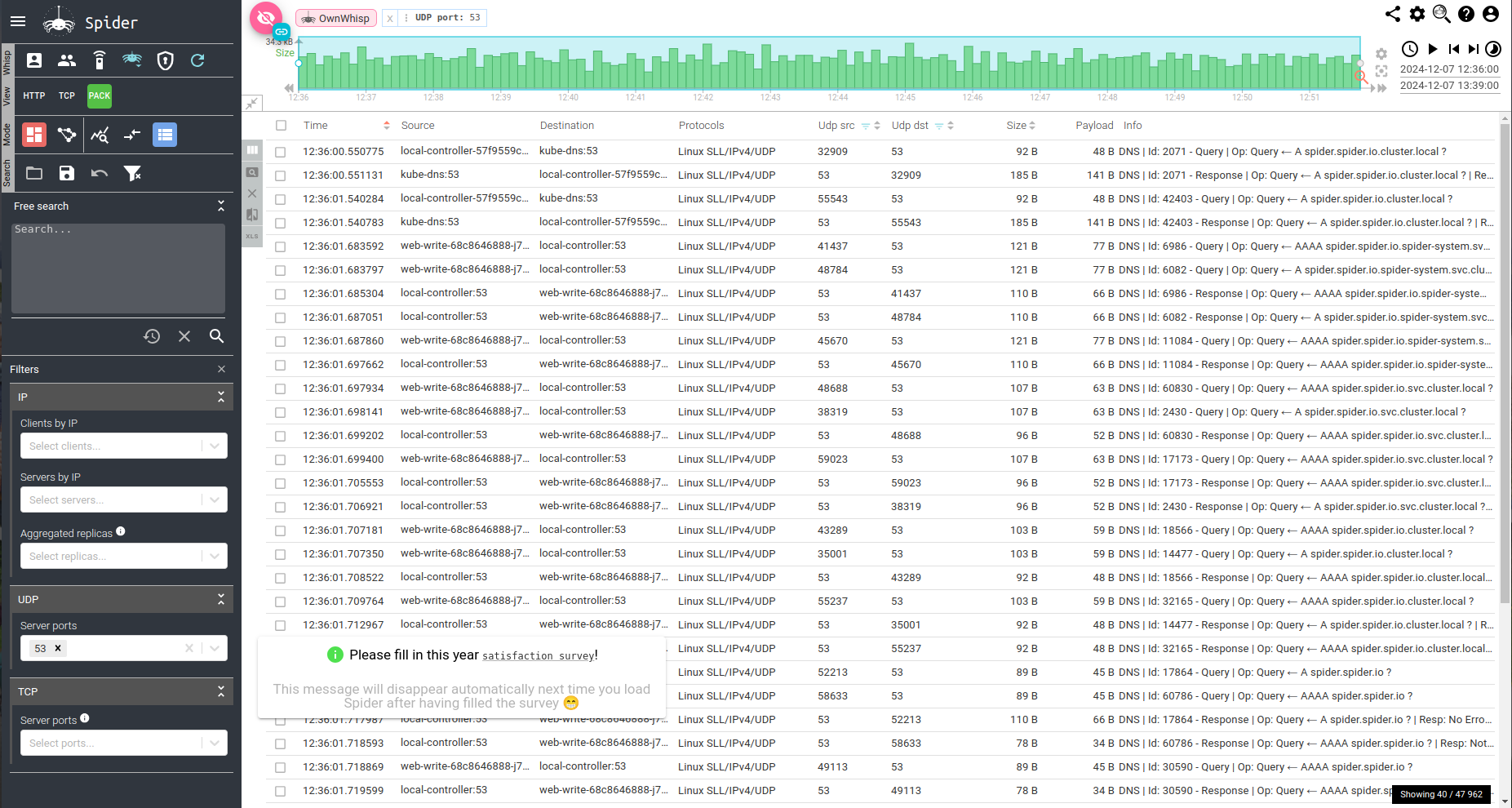Sort the grid by Time column
Viewport: 1512px width, 808px height.
tap(316, 126)
